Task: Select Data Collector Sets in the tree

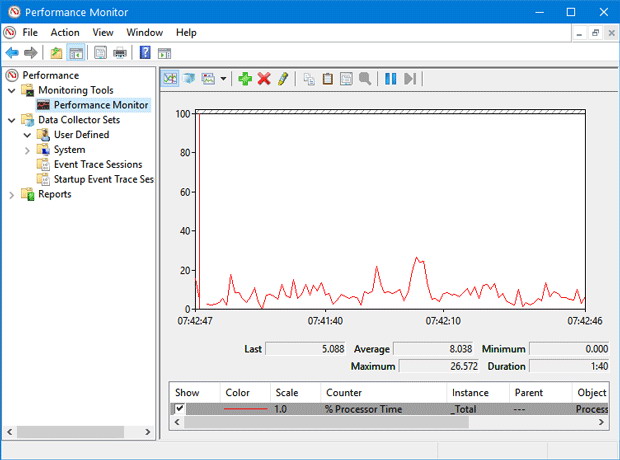Action: 79,120
